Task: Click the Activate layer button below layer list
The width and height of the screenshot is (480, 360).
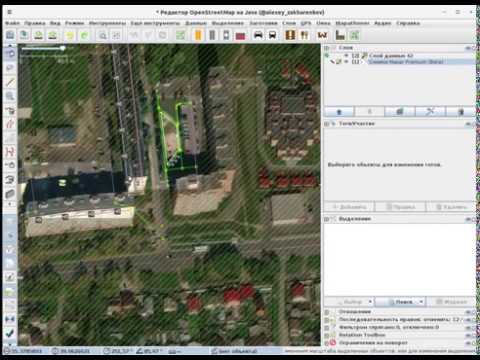Action: [400, 112]
